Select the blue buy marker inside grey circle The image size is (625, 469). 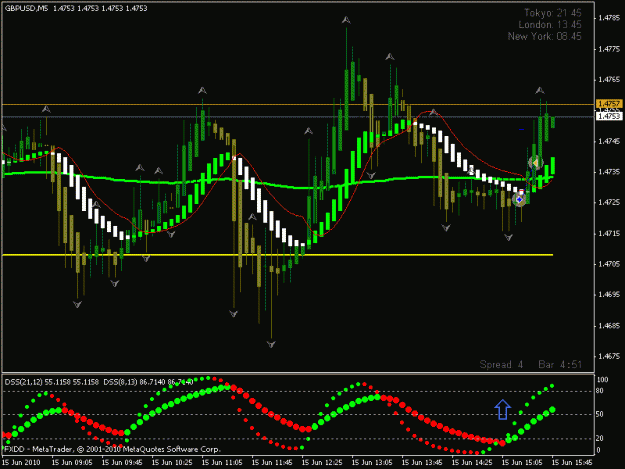[x=519, y=199]
